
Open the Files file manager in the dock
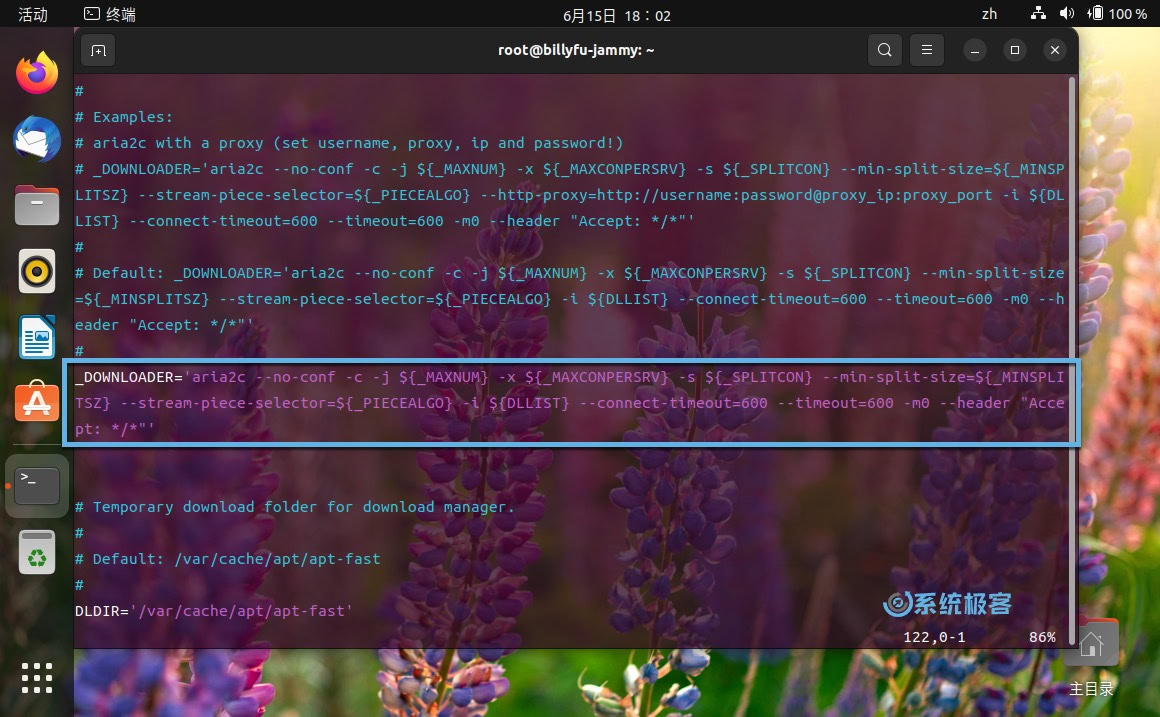[x=37, y=205]
